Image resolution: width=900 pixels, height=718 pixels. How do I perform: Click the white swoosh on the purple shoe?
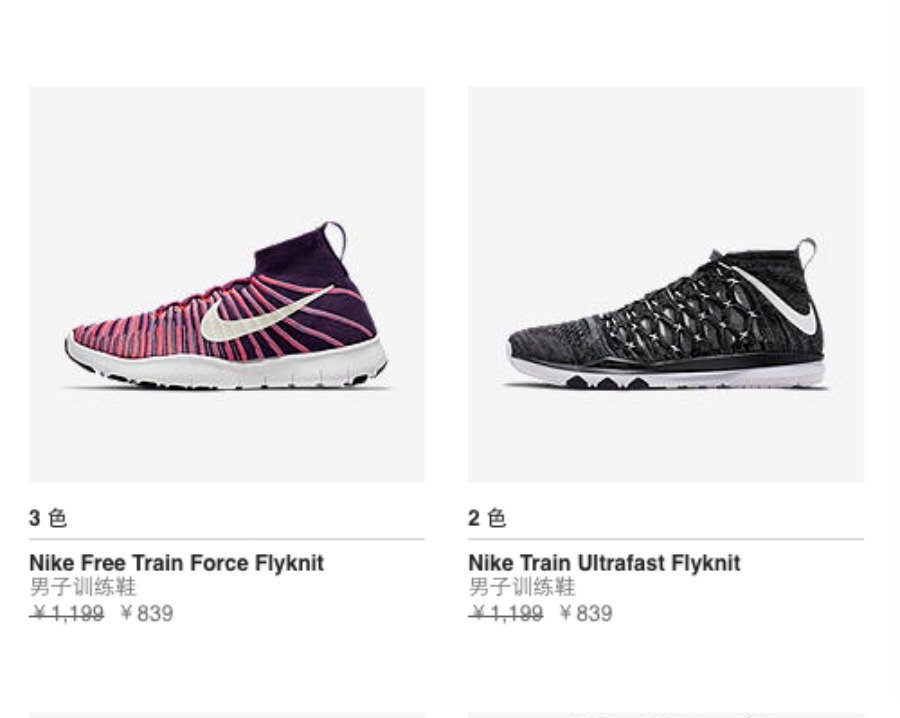click(x=262, y=315)
